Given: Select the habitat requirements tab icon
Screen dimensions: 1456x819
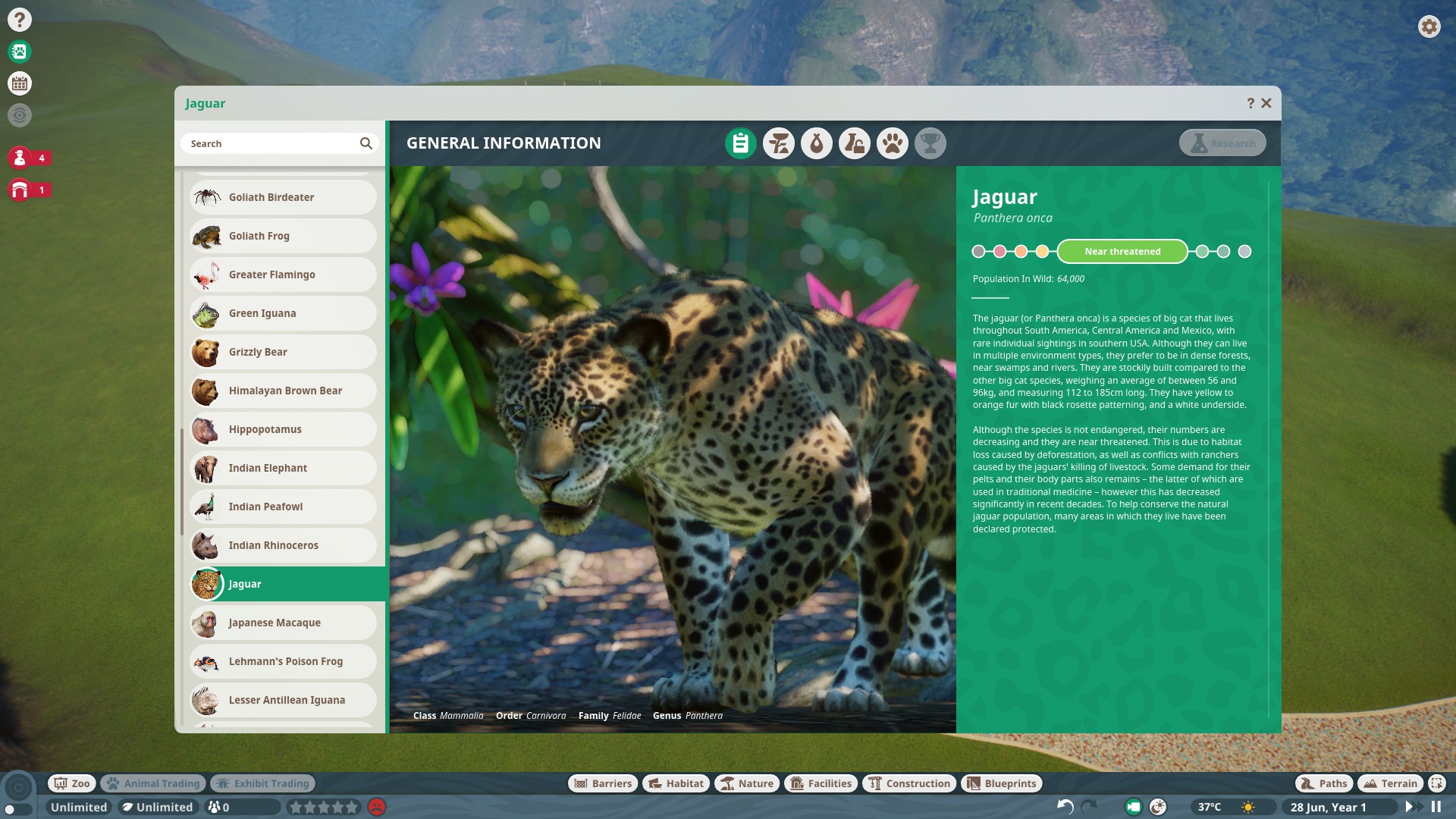Looking at the screenshot, I should pyautogui.click(x=779, y=143).
